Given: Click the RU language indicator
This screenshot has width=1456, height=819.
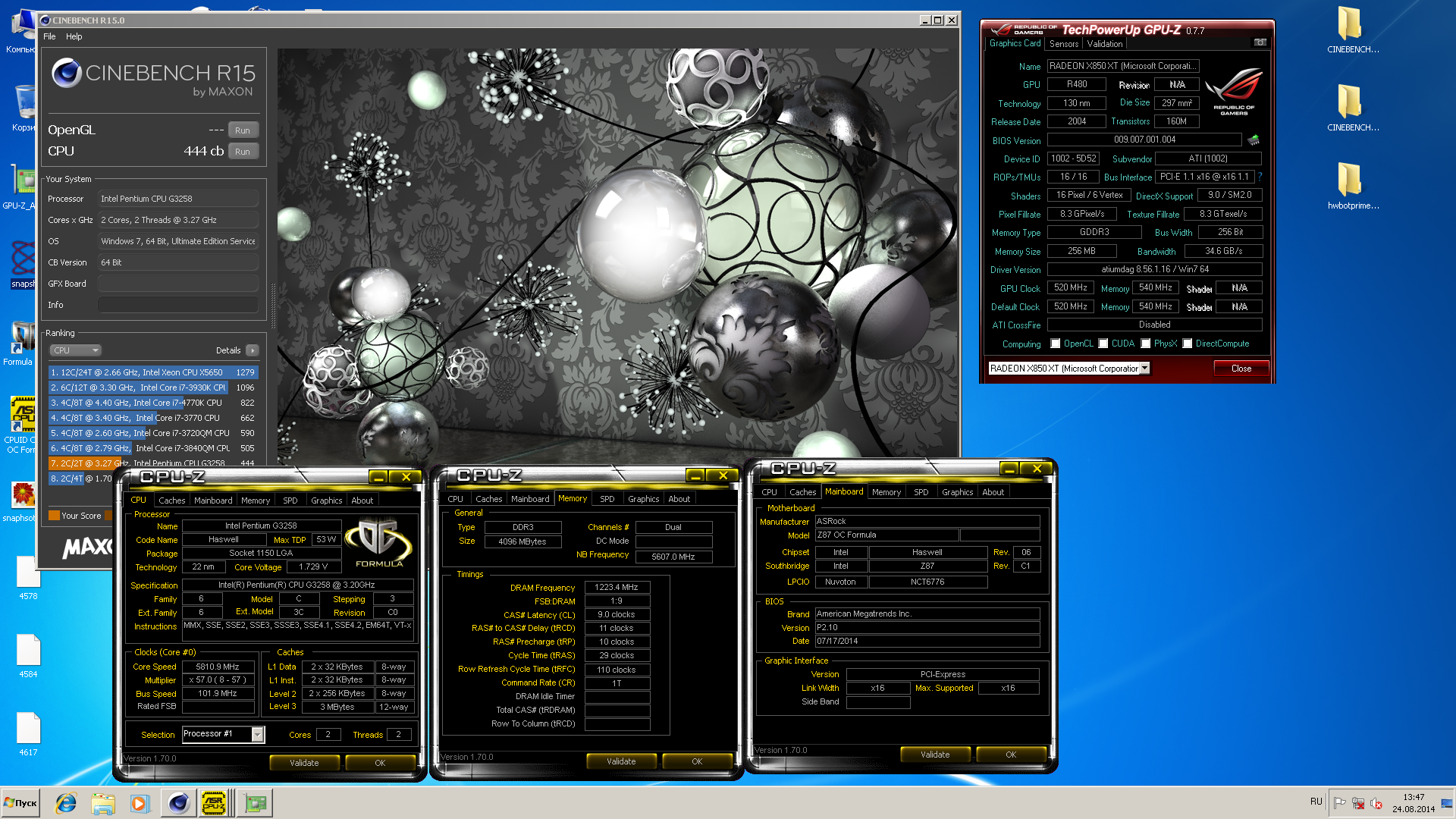Looking at the screenshot, I should tap(1316, 802).
